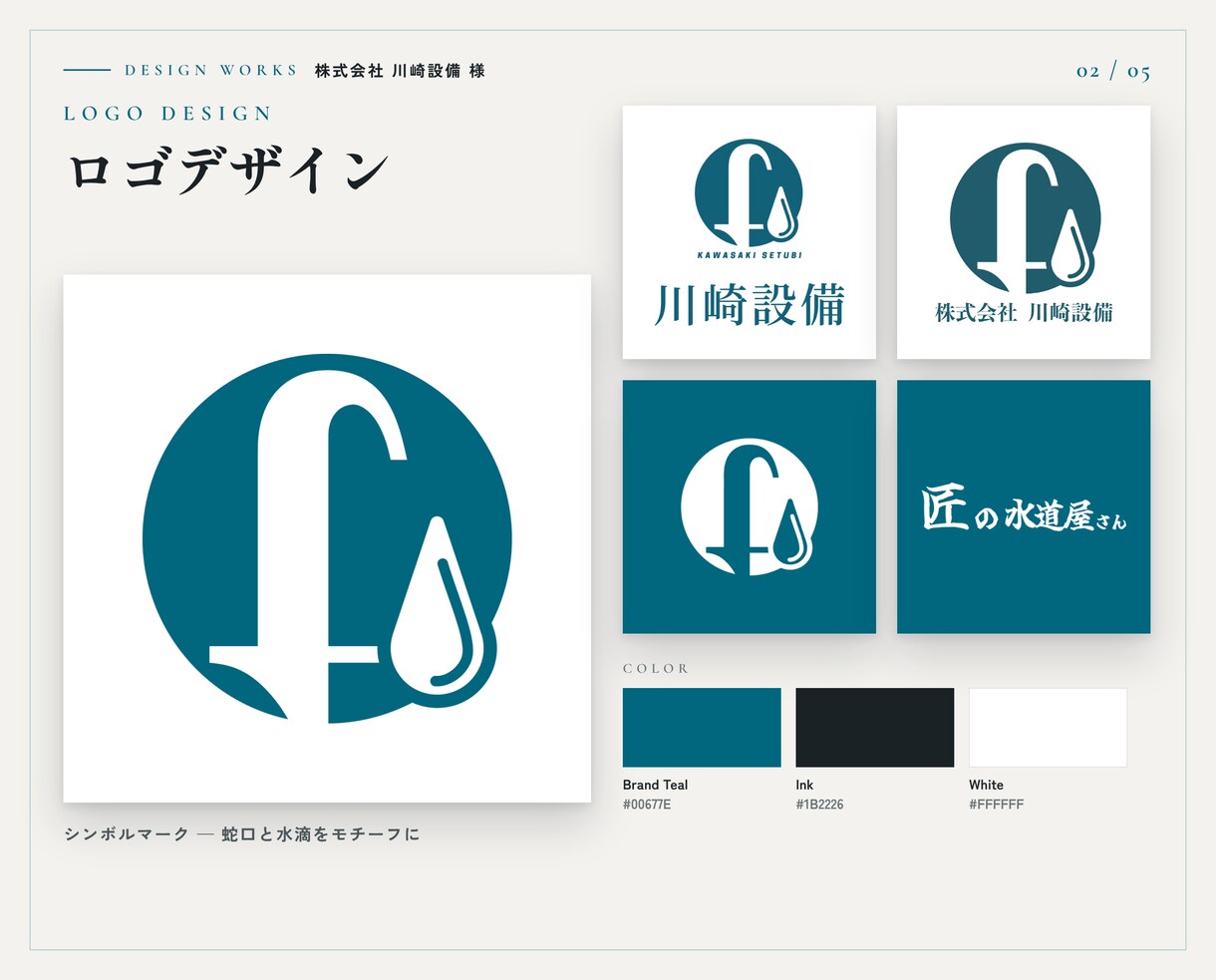
Task: Click the Ink label text
Action: pos(804,785)
